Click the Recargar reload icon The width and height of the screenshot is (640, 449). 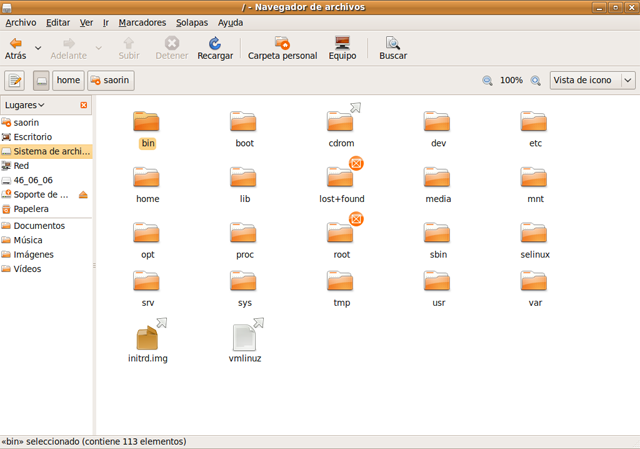pyautogui.click(x=214, y=44)
